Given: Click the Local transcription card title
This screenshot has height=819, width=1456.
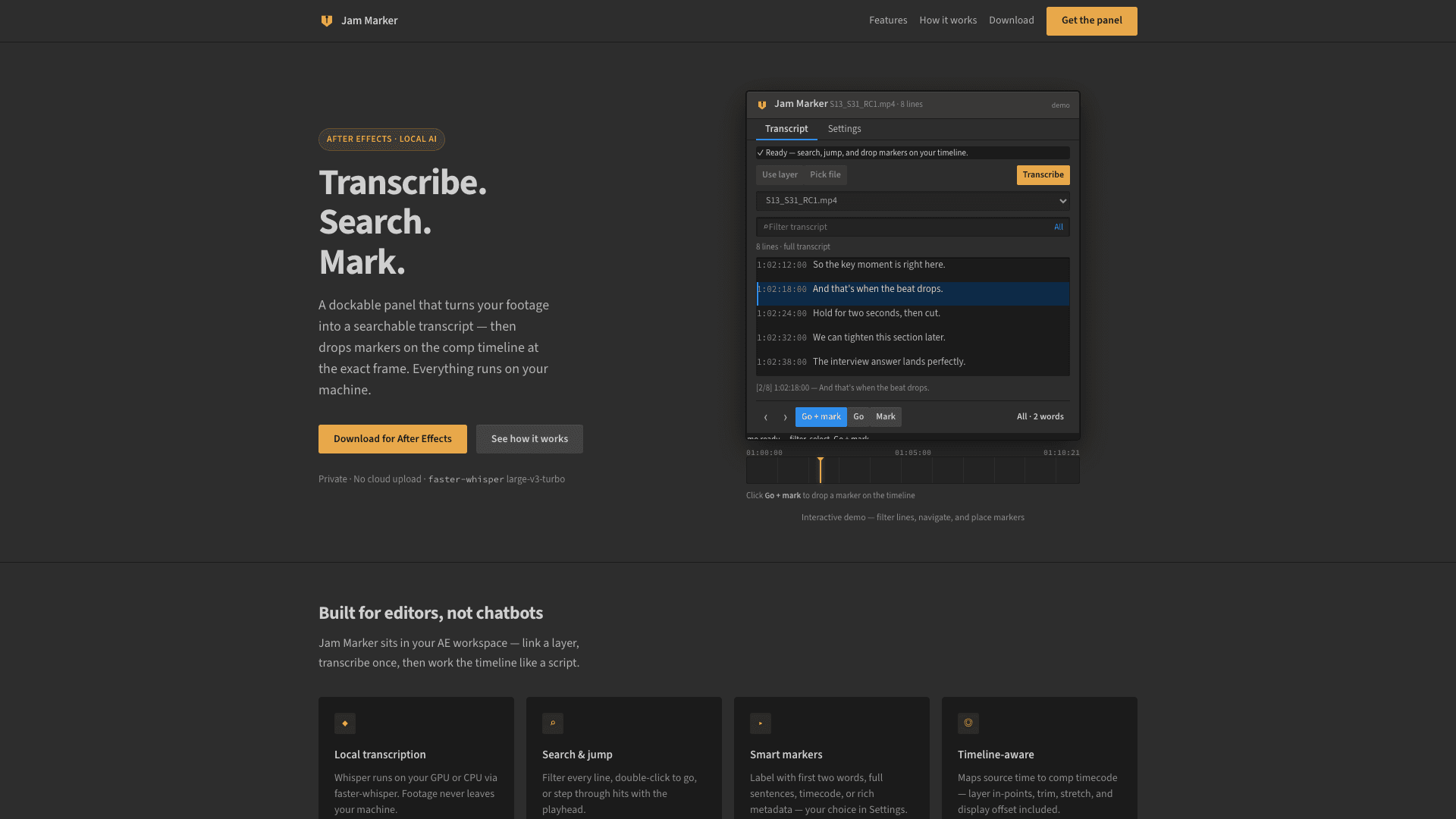Looking at the screenshot, I should pyautogui.click(x=380, y=755).
